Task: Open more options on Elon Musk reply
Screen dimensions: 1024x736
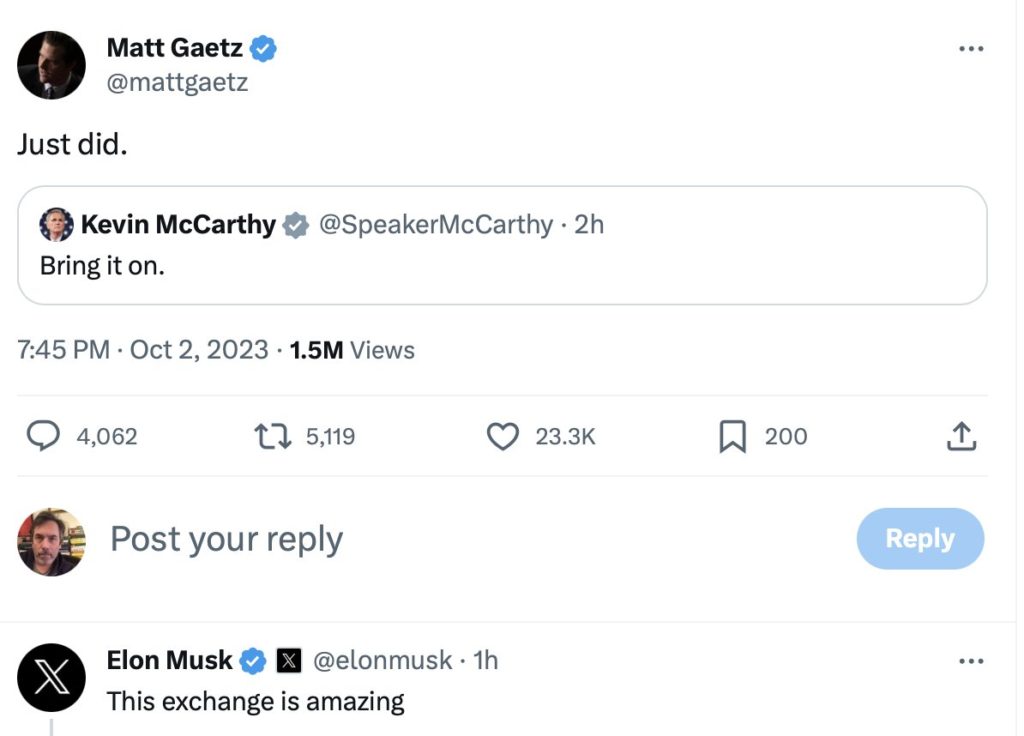Action: click(970, 661)
